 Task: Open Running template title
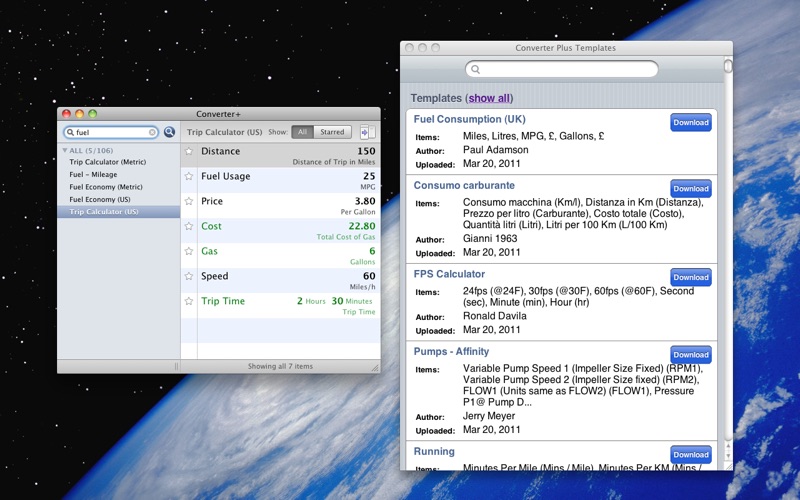(434, 452)
